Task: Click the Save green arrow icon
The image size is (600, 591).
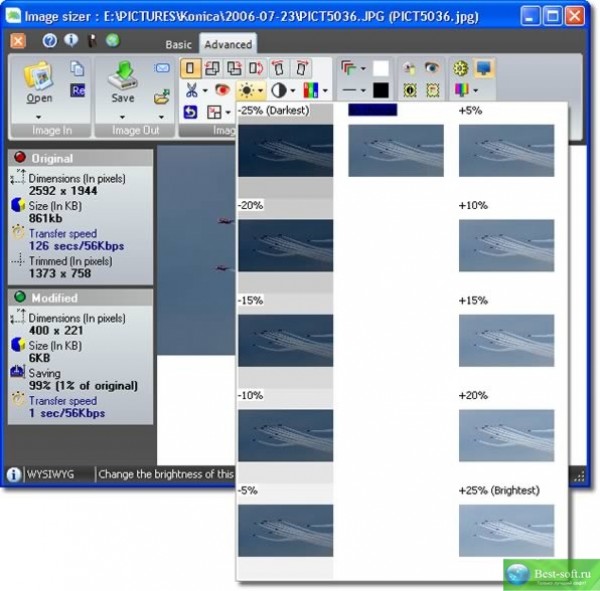Action: click(122, 75)
